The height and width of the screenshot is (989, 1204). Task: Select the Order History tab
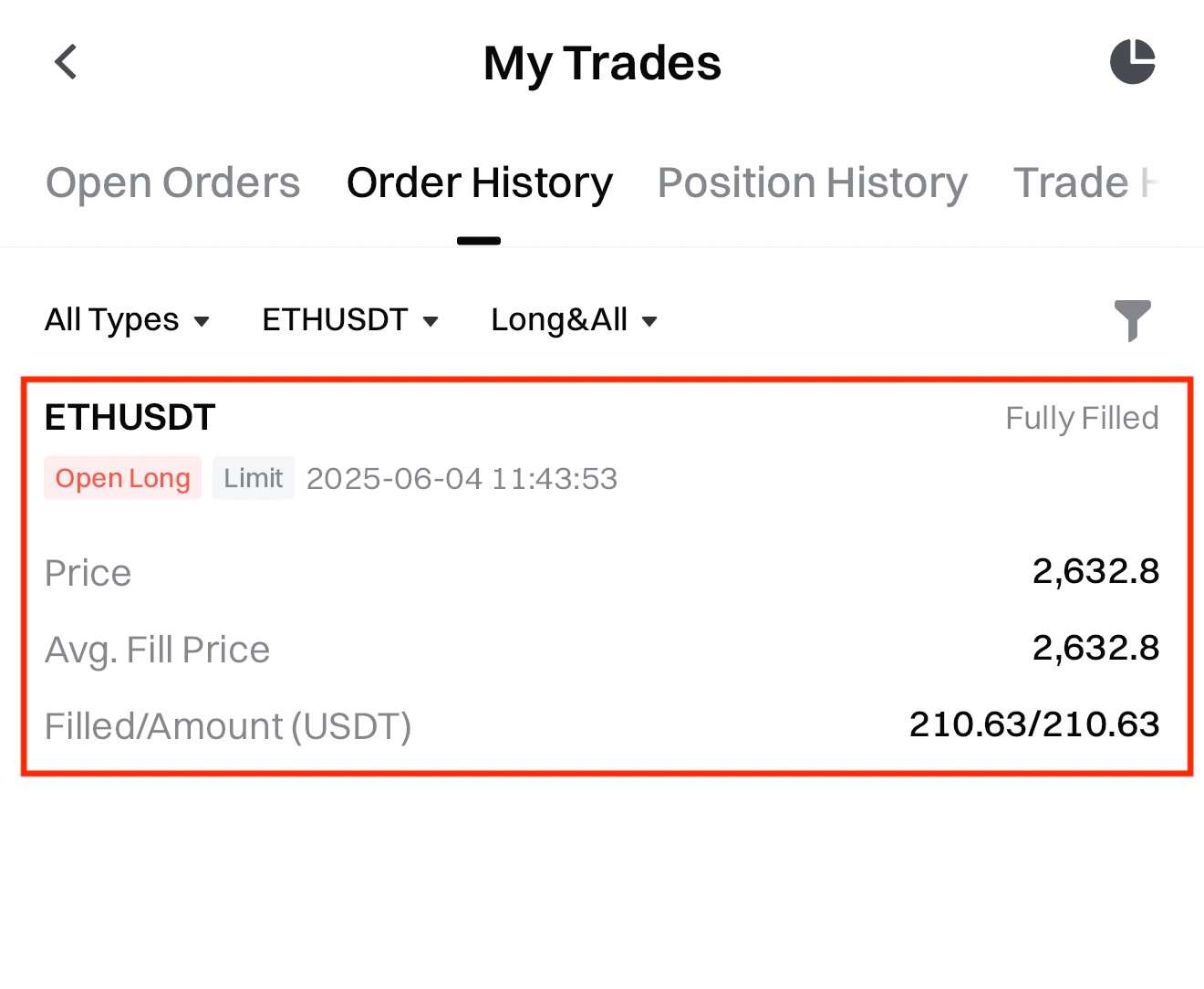(x=480, y=182)
